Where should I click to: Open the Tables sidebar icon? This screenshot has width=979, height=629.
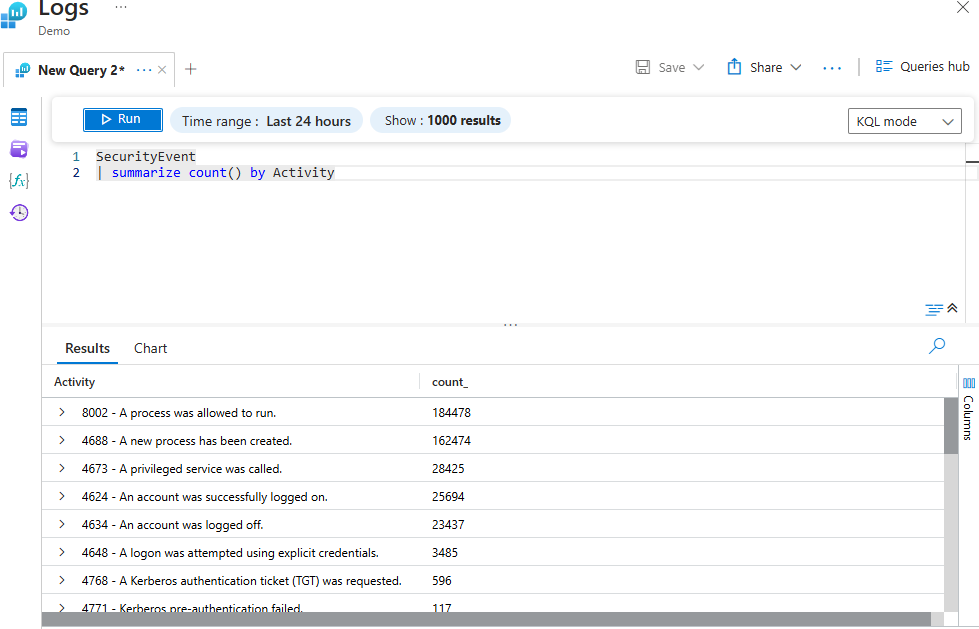(x=19, y=117)
